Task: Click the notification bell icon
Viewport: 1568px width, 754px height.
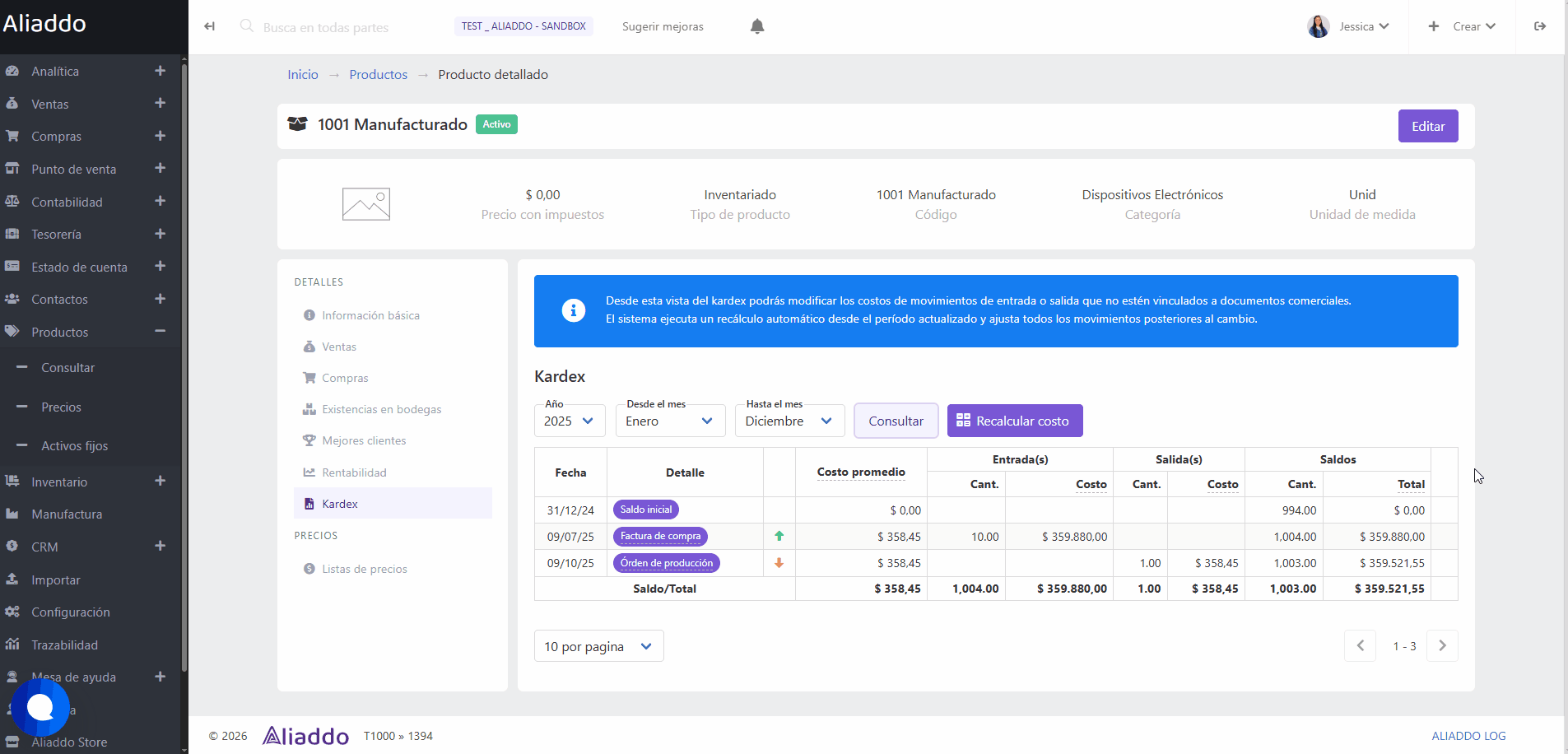Action: pyautogui.click(x=757, y=26)
